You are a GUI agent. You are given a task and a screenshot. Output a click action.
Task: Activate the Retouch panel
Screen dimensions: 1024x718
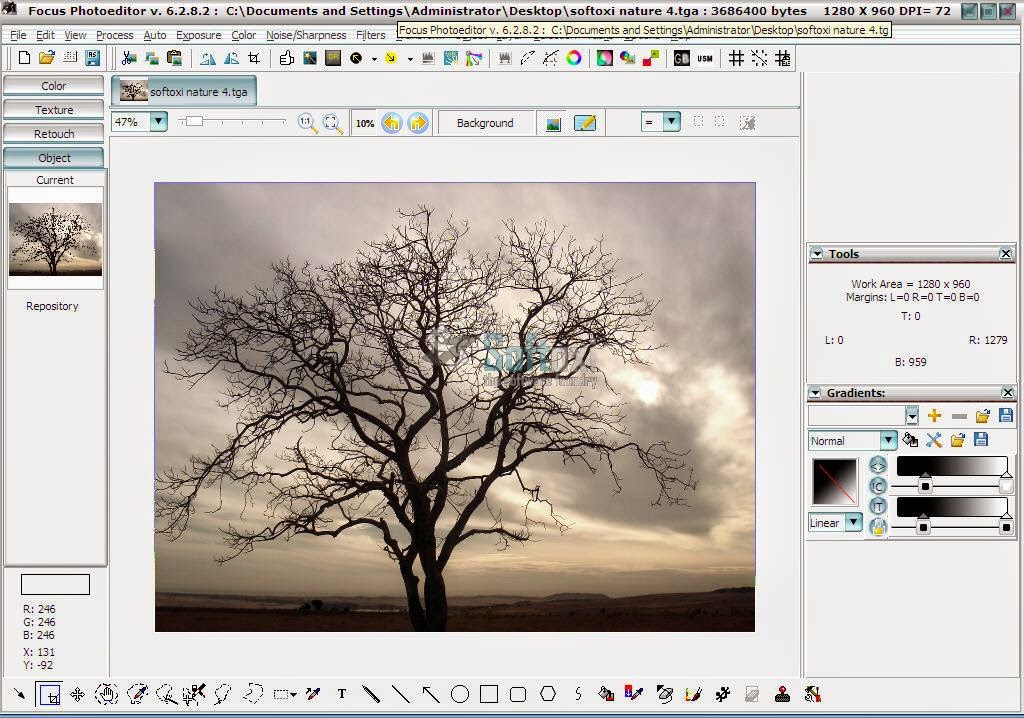pyautogui.click(x=53, y=133)
